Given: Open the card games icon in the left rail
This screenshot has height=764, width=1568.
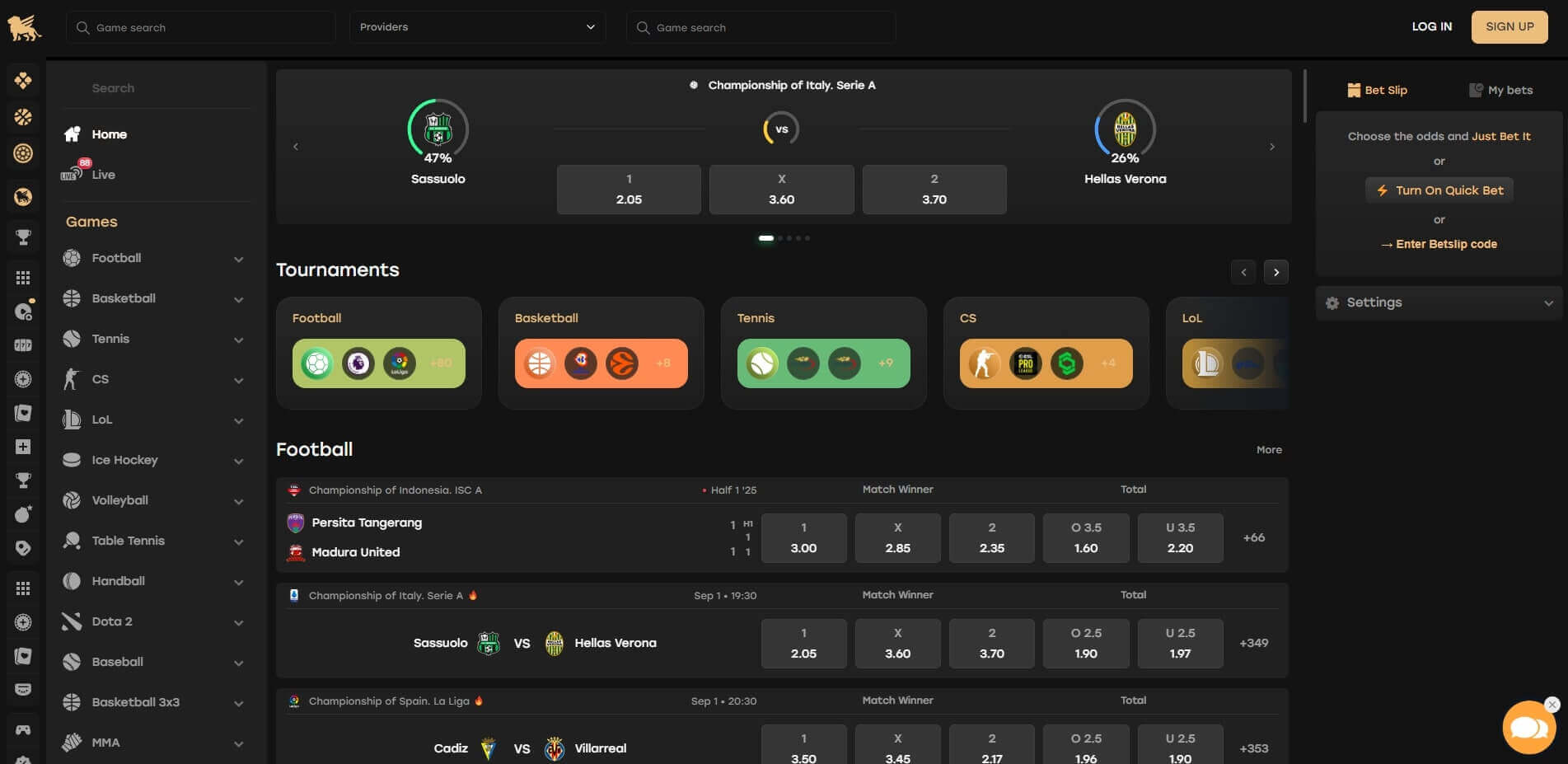Looking at the screenshot, I should pos(22,413).
